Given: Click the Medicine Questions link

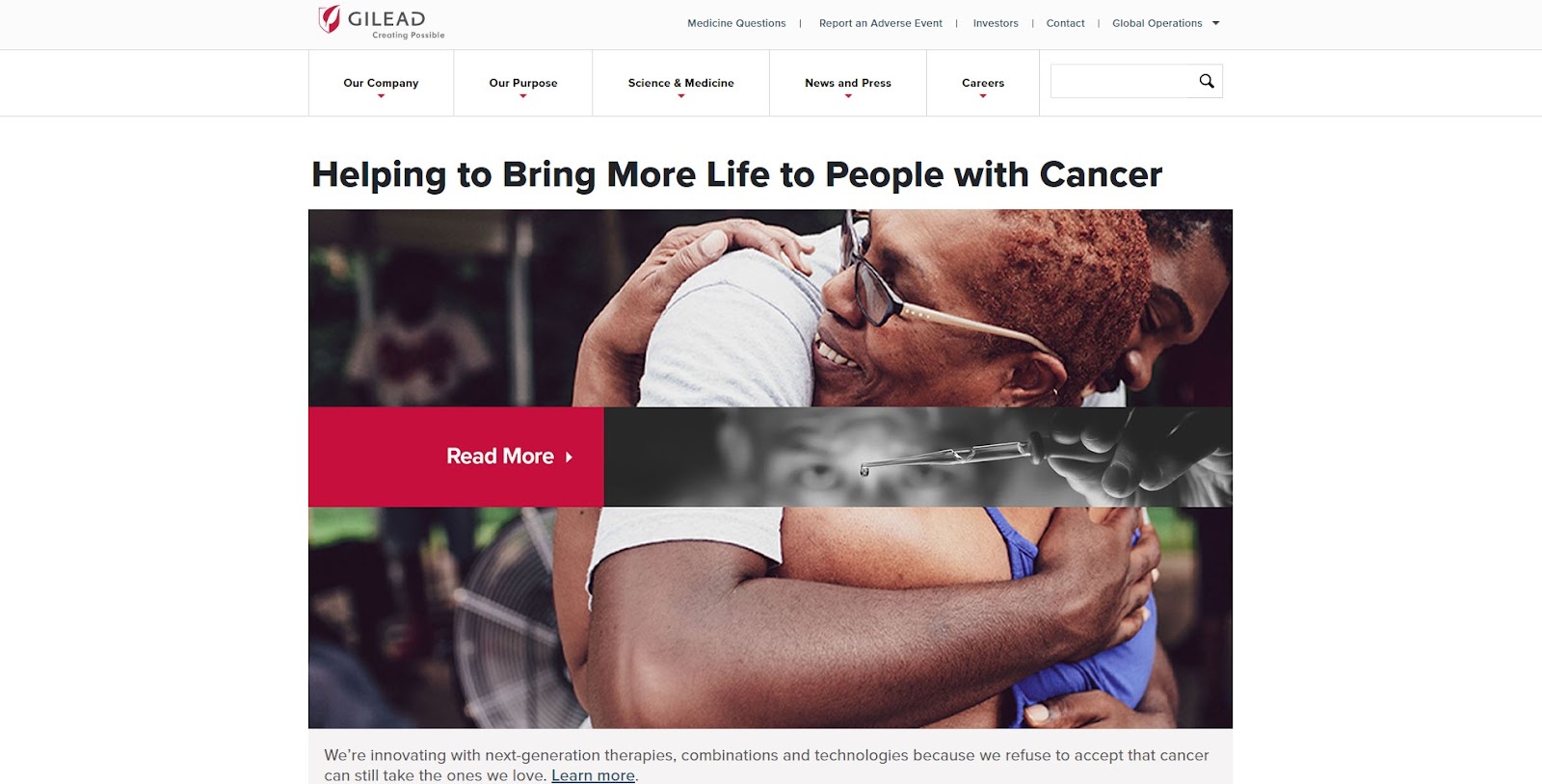Looking at the screenshot, I should point(736,23).
